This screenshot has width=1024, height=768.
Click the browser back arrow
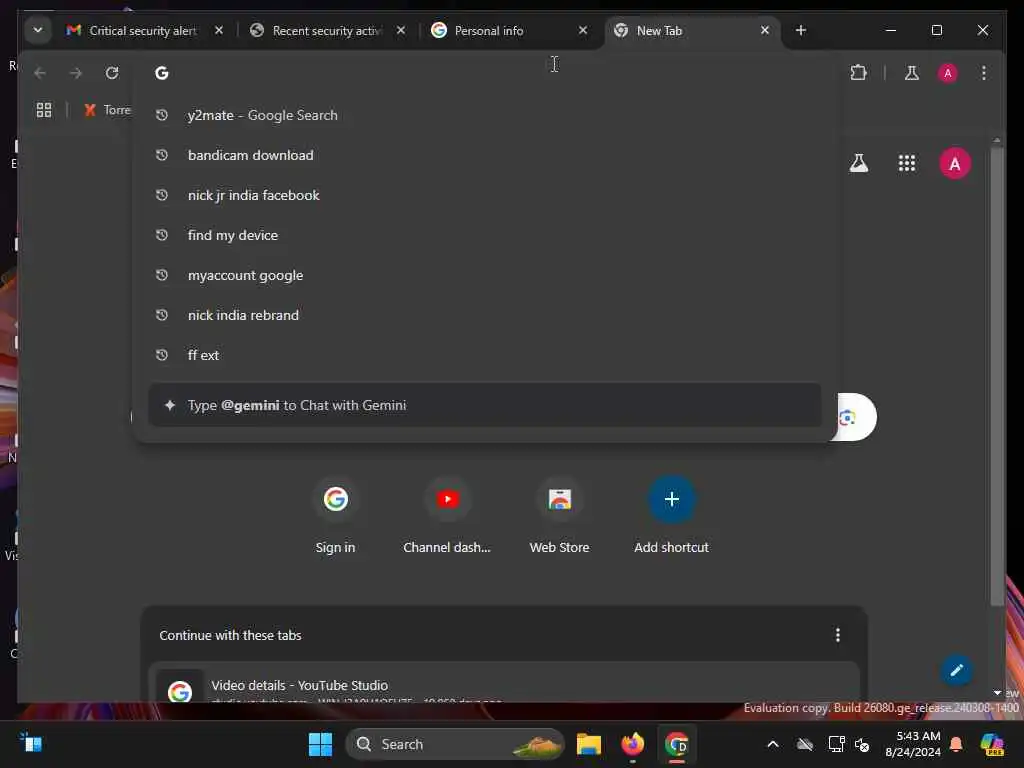tap(40, 72)
